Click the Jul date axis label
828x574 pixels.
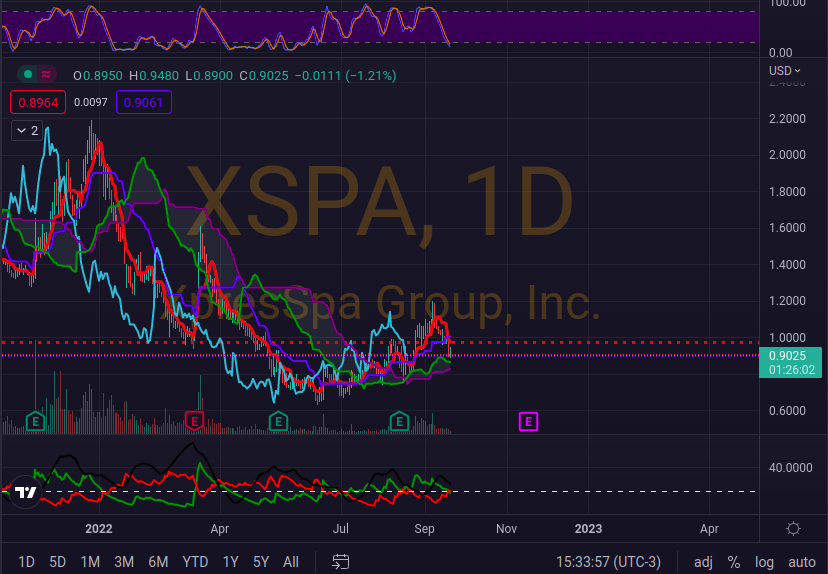(341, 529)
